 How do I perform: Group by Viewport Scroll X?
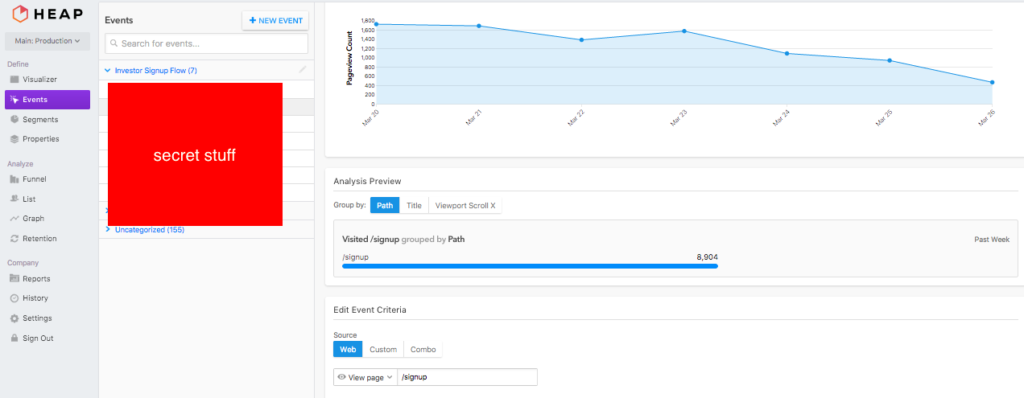(465, 205)
